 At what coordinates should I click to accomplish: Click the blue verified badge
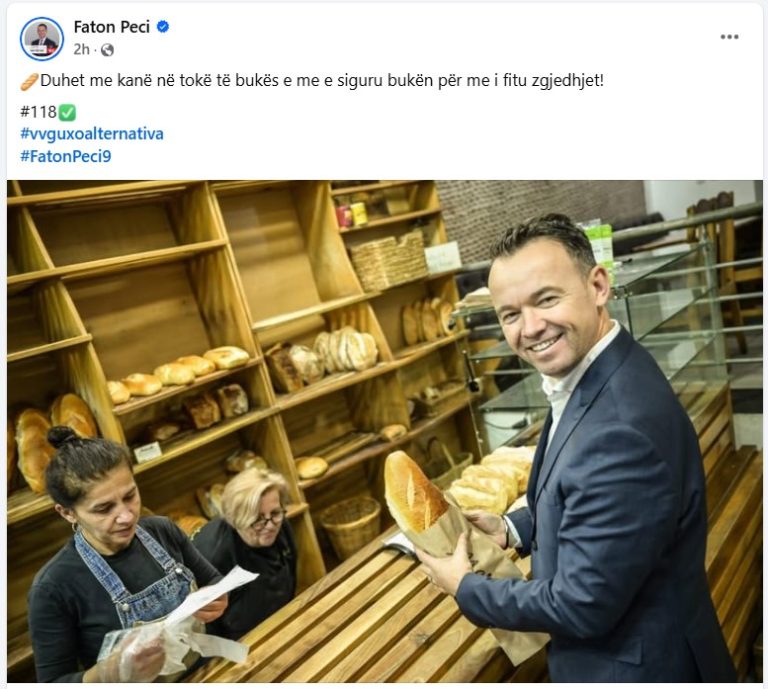coord(163,27)
